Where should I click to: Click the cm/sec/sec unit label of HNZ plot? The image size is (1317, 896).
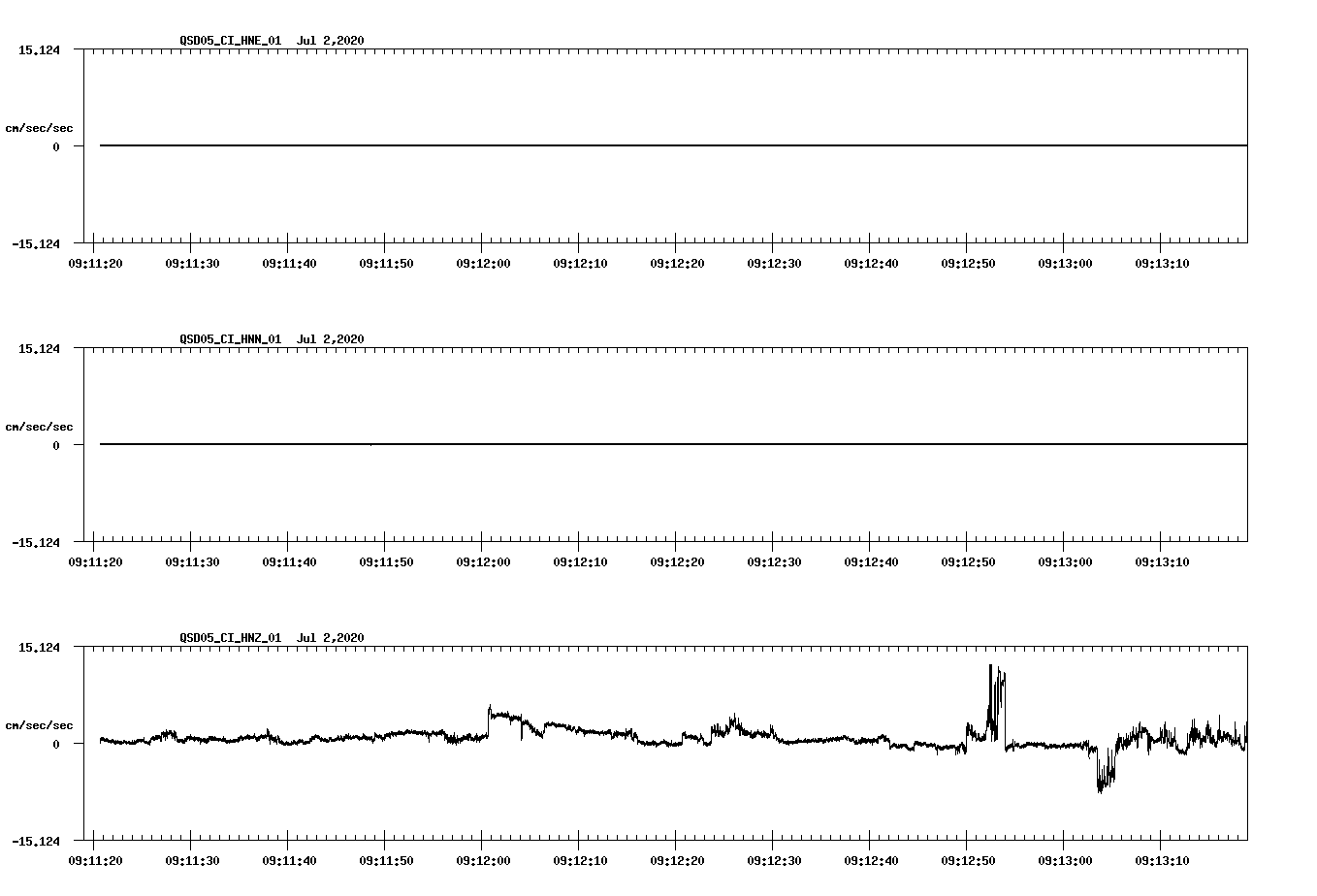(x=39, y=725)
